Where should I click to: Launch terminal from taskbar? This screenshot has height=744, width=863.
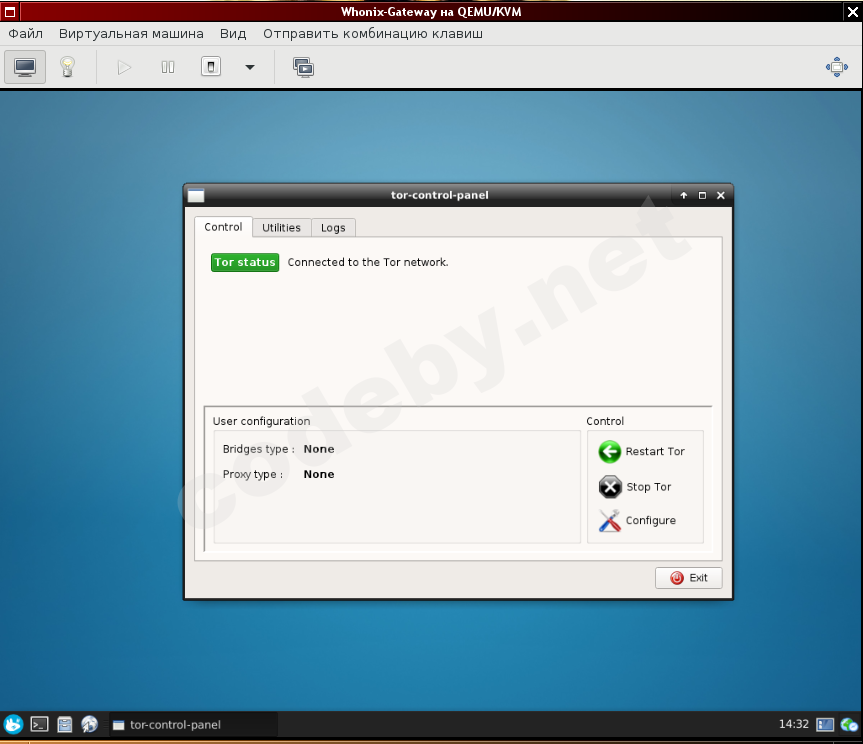coord(39,724)
